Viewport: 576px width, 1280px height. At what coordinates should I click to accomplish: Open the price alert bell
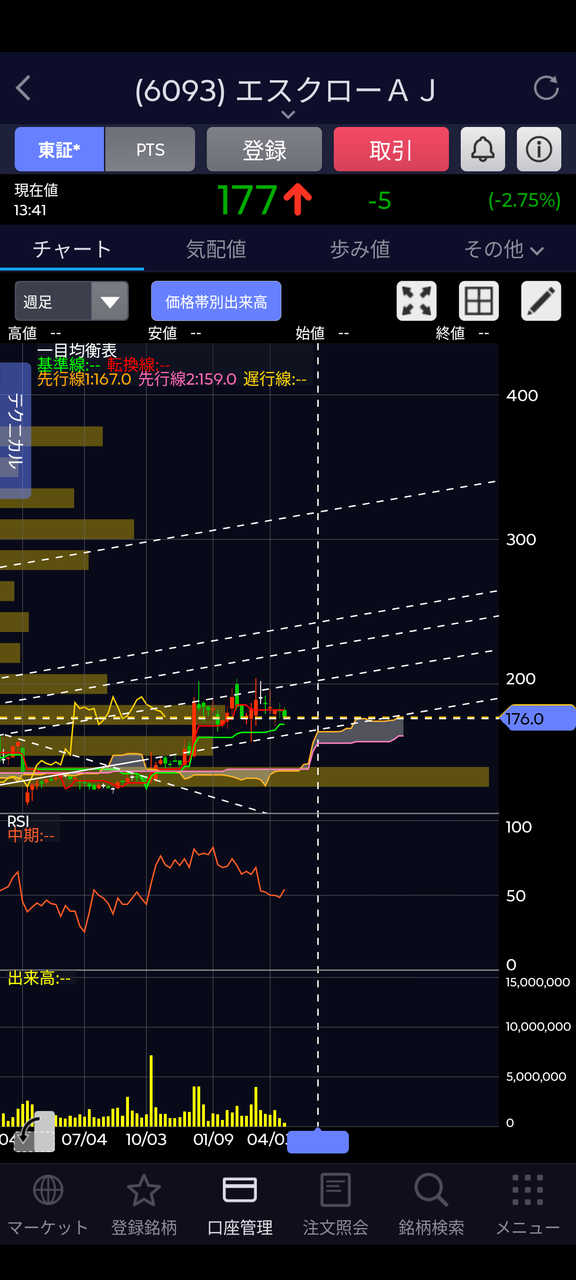pyautogui.click(x=482, y=150)
